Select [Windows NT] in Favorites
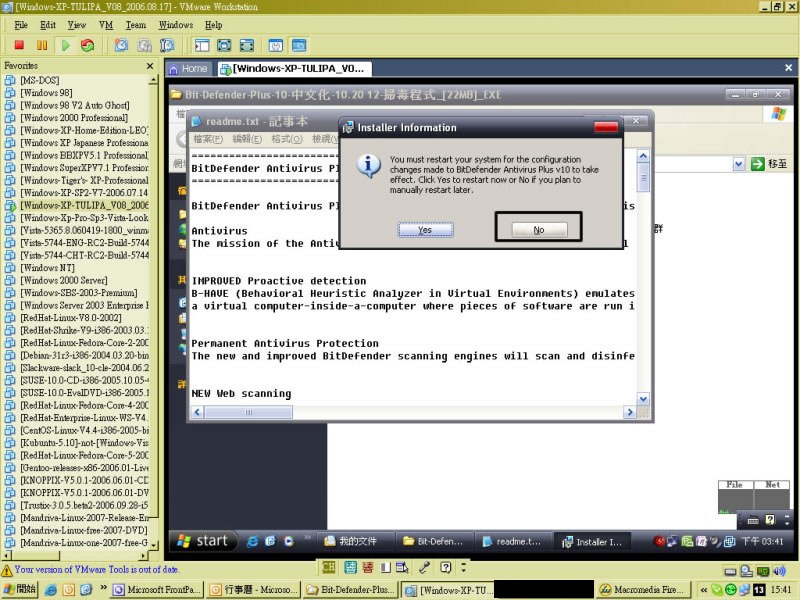 [47, 267]
